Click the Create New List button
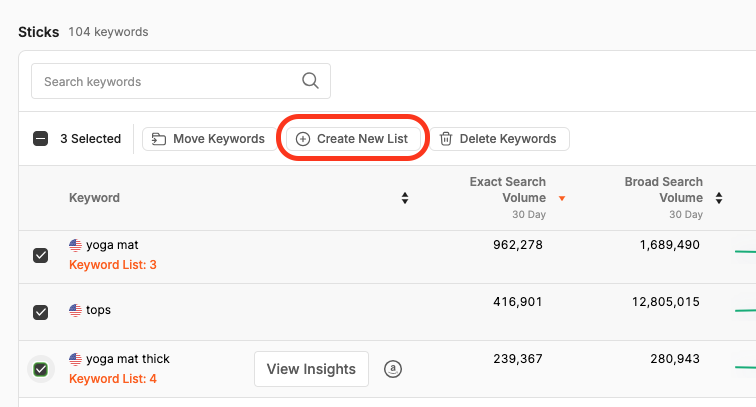The height and width of the screenshot is (407, 756). pyautogui.click(x=352, y=139)
